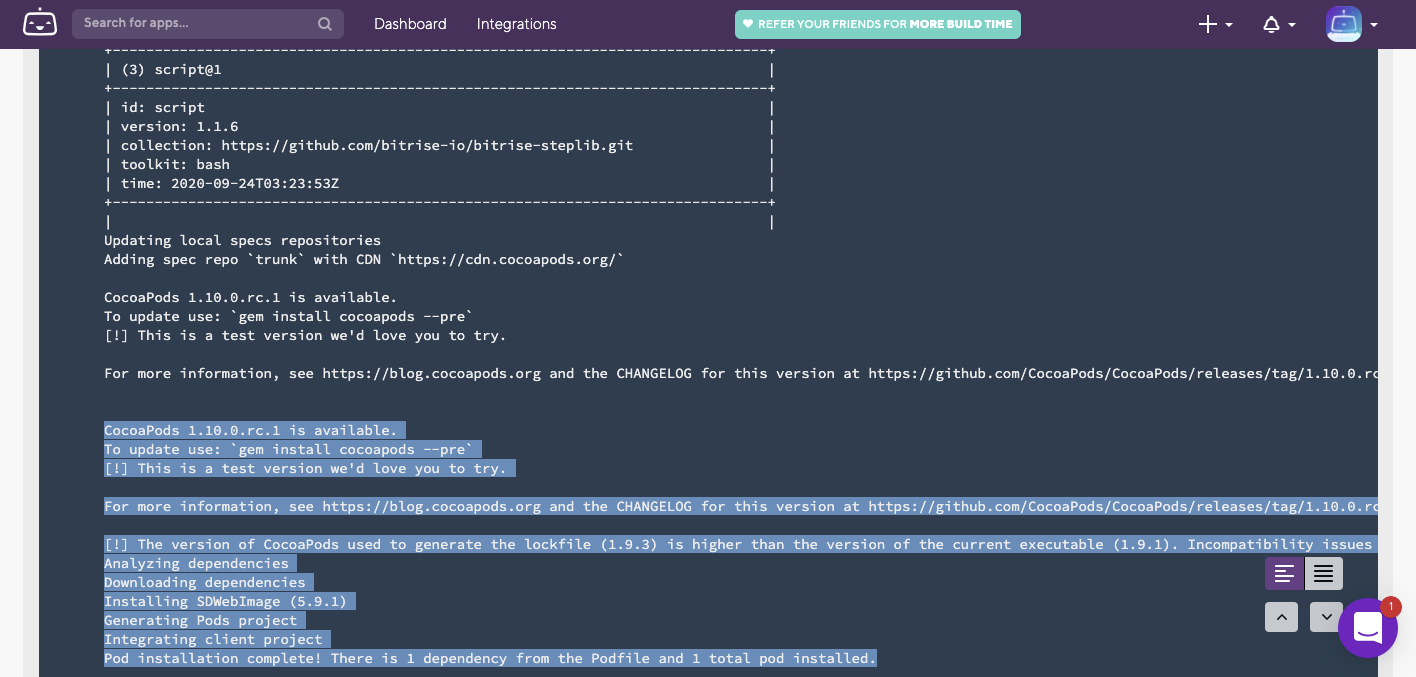Expand the caret beside the avatar

pyautogui.click(x=1374, y=25)
